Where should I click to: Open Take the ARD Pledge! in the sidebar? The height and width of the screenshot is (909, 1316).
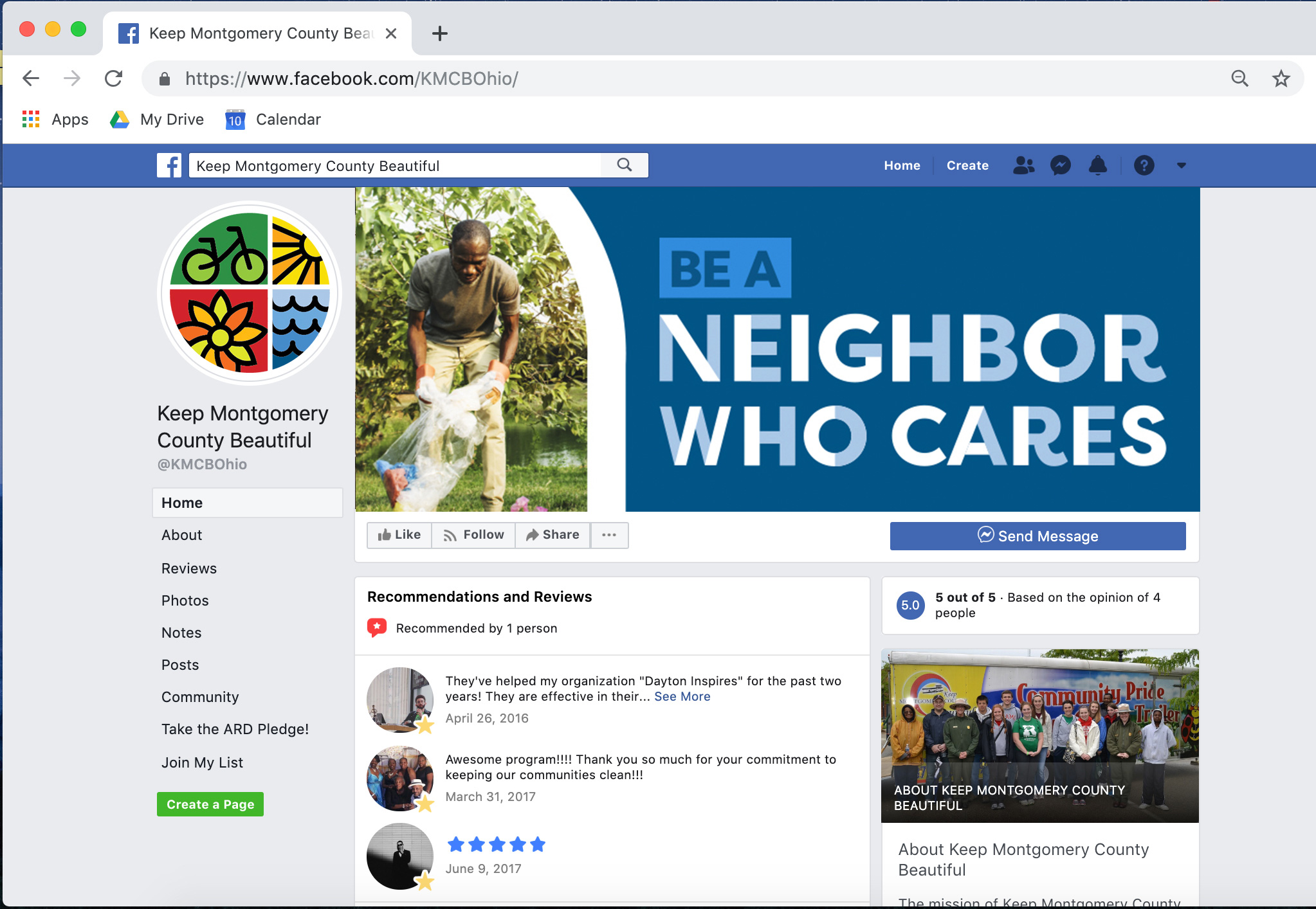point(235,729)
